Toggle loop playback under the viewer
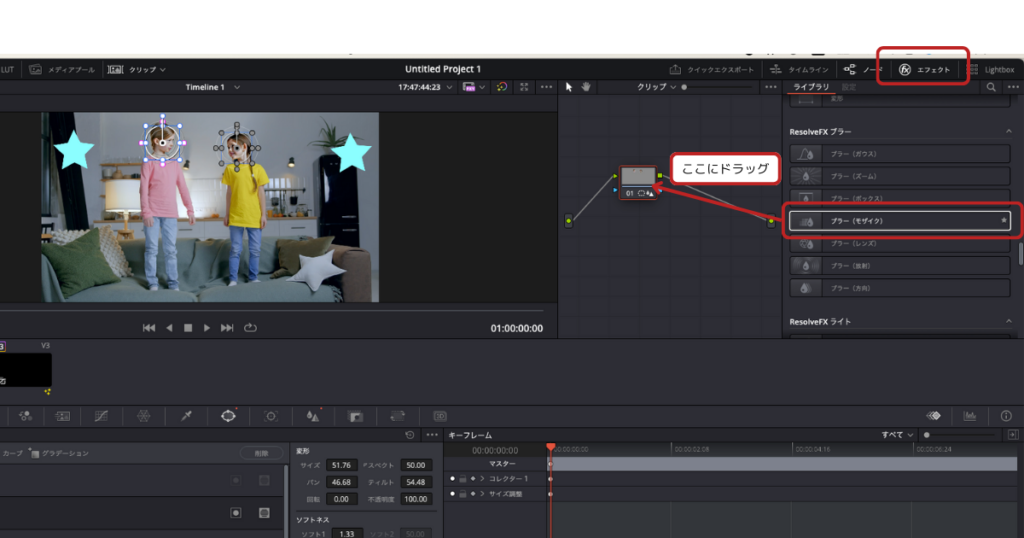 [250, 328]
